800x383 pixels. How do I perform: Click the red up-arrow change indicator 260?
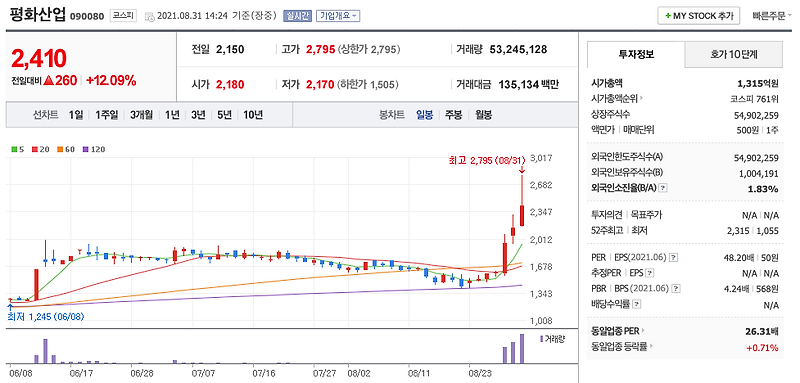click(x=60, y=80)
